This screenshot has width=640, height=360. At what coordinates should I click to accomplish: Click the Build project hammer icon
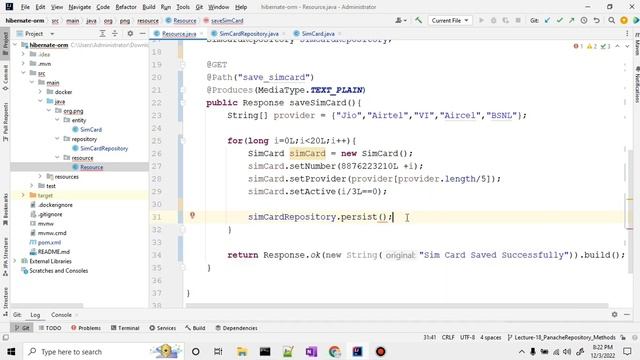click(x=418, y=20)
